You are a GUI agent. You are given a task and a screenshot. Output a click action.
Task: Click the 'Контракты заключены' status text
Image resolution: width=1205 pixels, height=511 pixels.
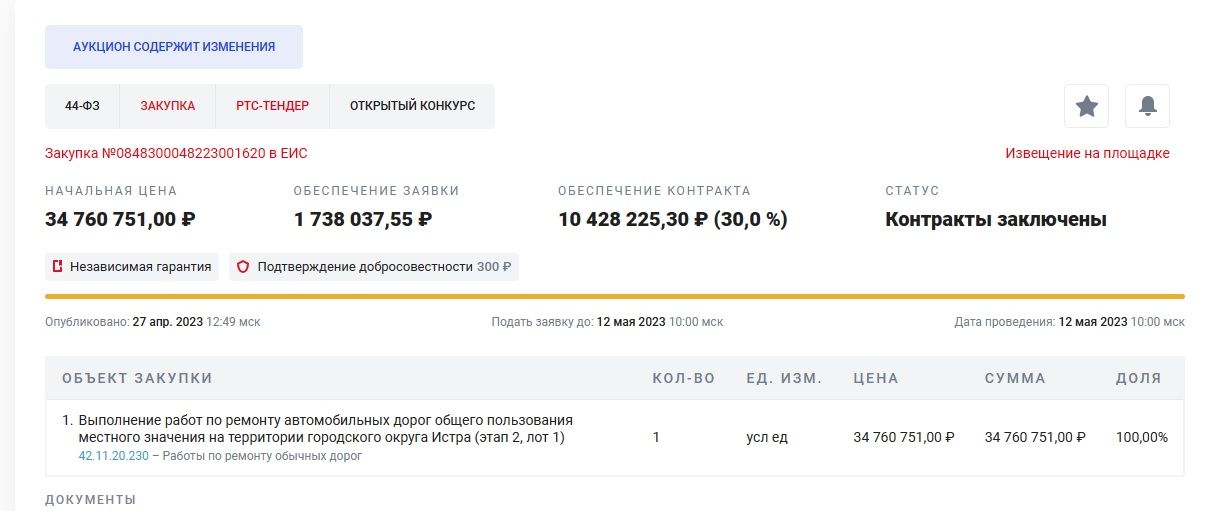[995, 220]
